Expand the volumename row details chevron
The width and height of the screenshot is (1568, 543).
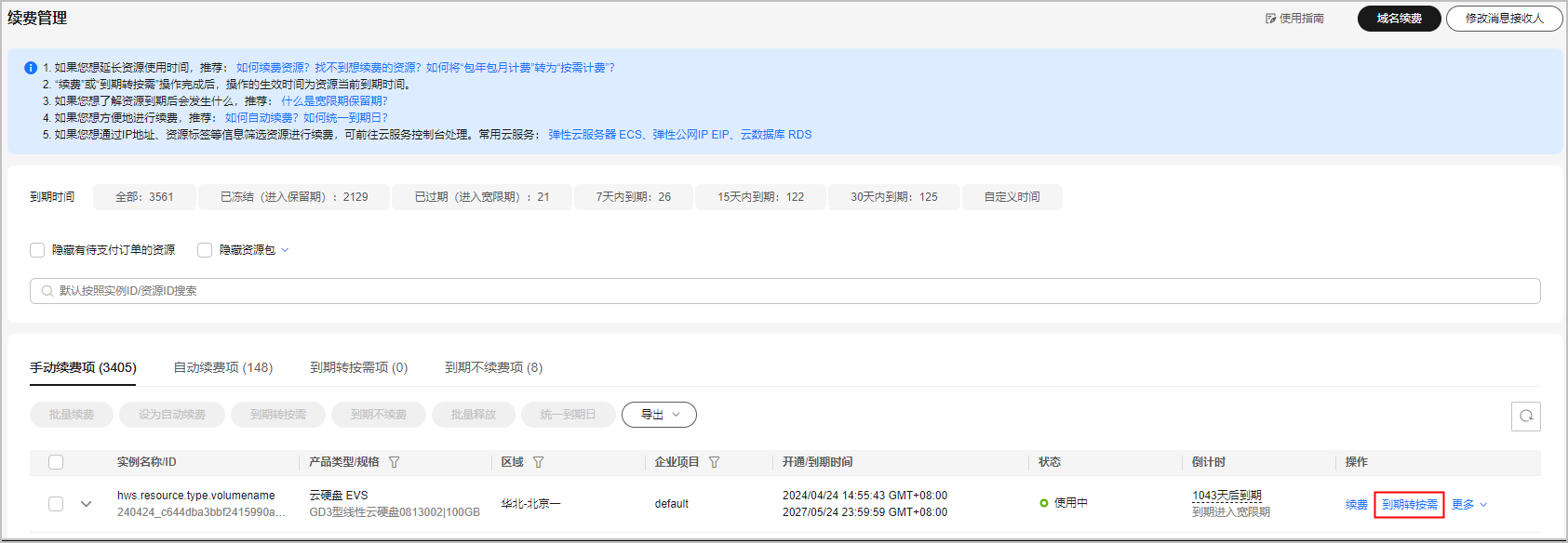(87, 504)
